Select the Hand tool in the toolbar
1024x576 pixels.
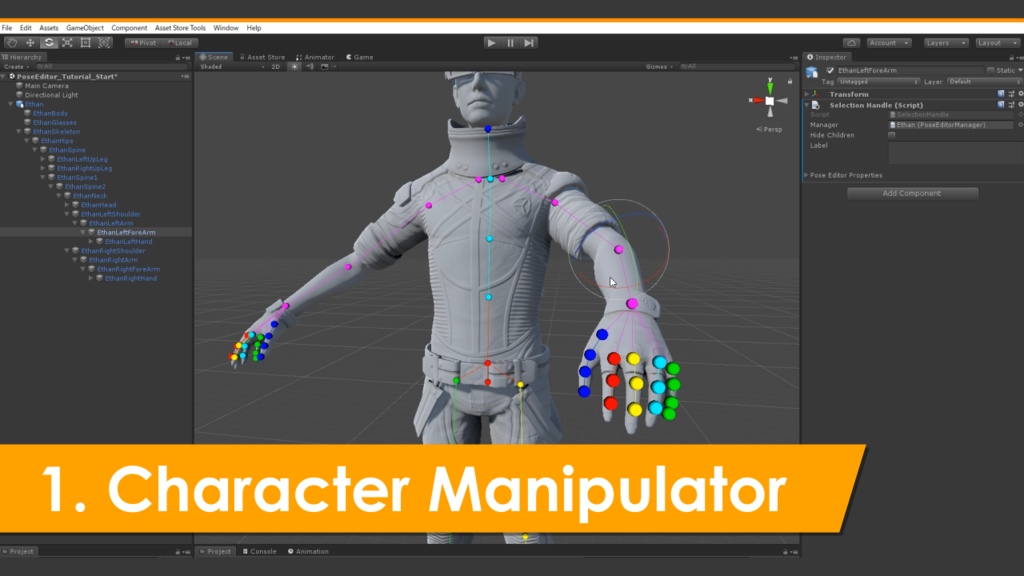11,43
